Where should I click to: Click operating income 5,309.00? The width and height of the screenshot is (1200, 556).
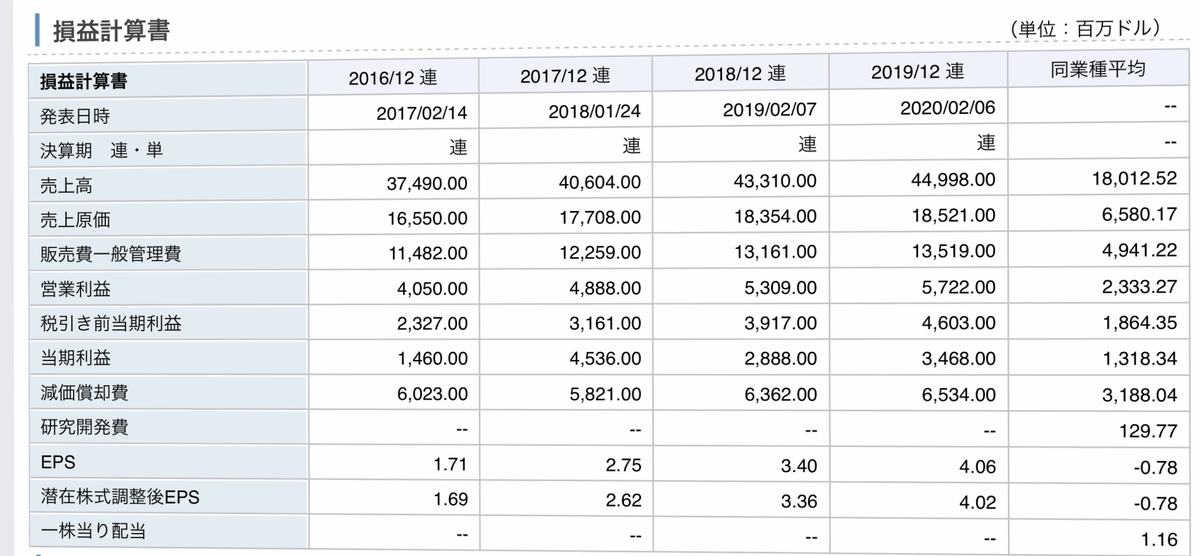click(x=780, y=288)
